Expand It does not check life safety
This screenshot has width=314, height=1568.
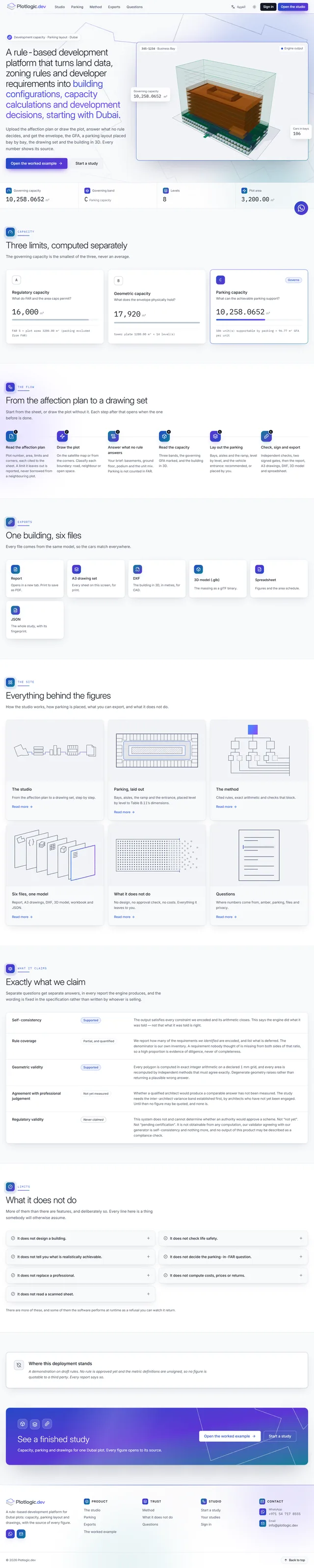pyautogui.click(x=233, y=1238)
